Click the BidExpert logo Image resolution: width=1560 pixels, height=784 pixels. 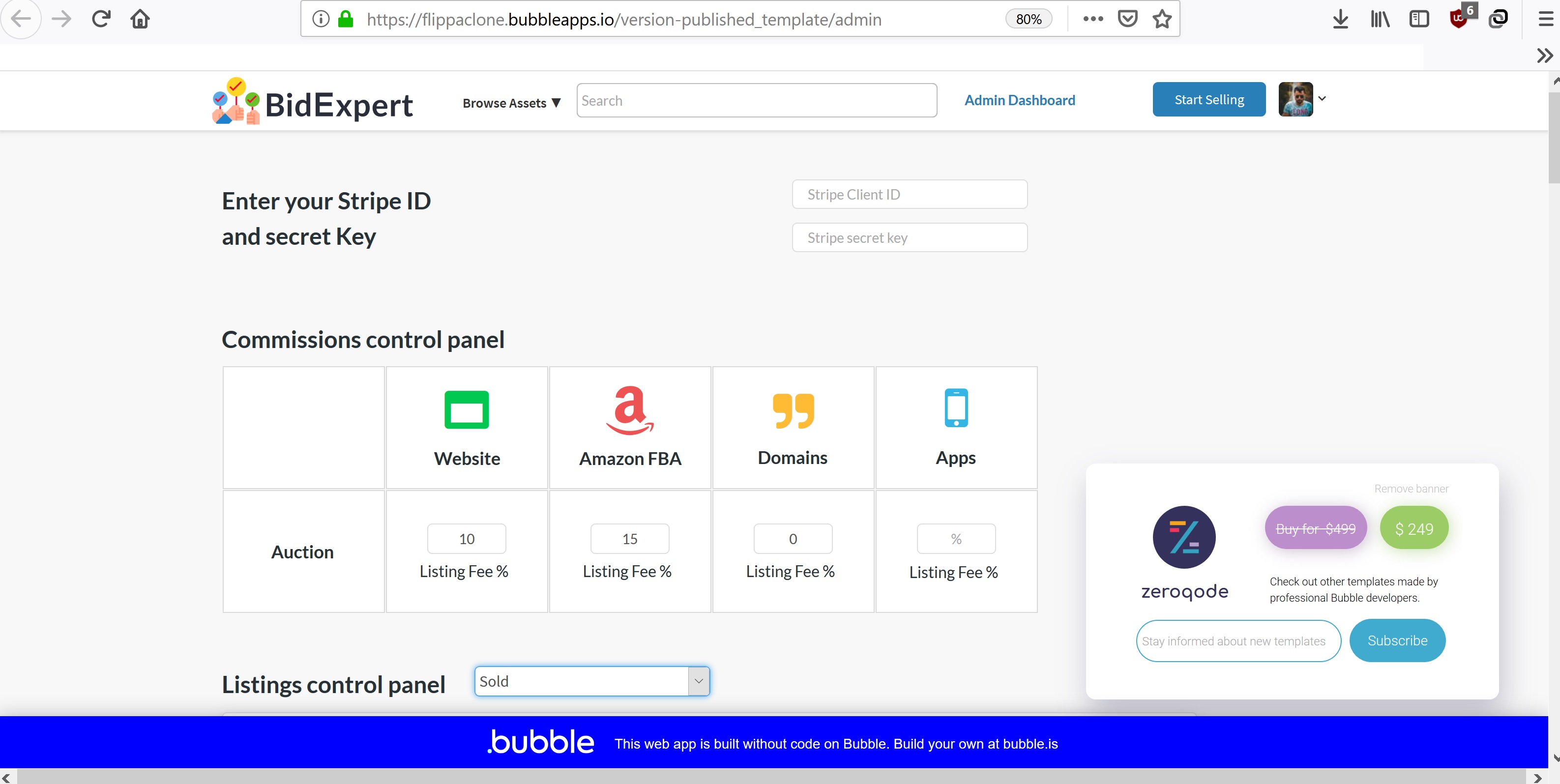pos(313,102)
